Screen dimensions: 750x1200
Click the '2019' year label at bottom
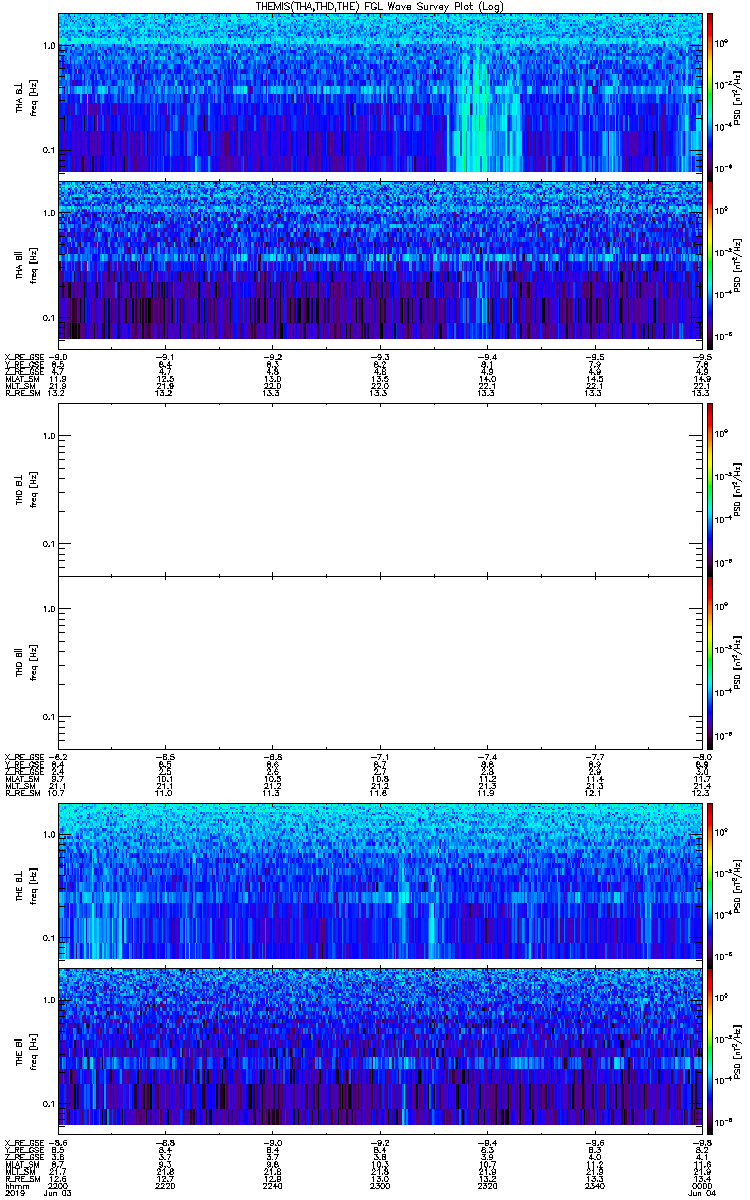[x=14, y=1193]
